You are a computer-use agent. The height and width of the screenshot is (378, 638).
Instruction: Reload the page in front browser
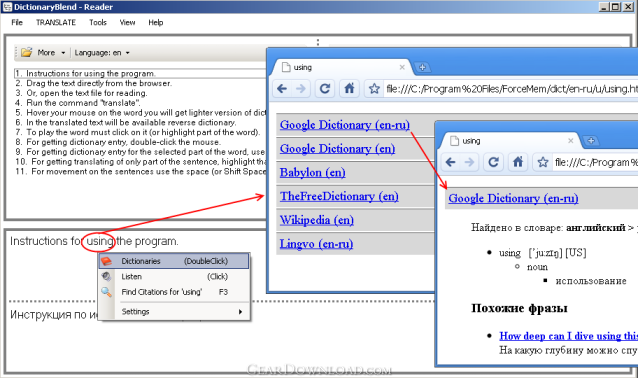point(493,162)
